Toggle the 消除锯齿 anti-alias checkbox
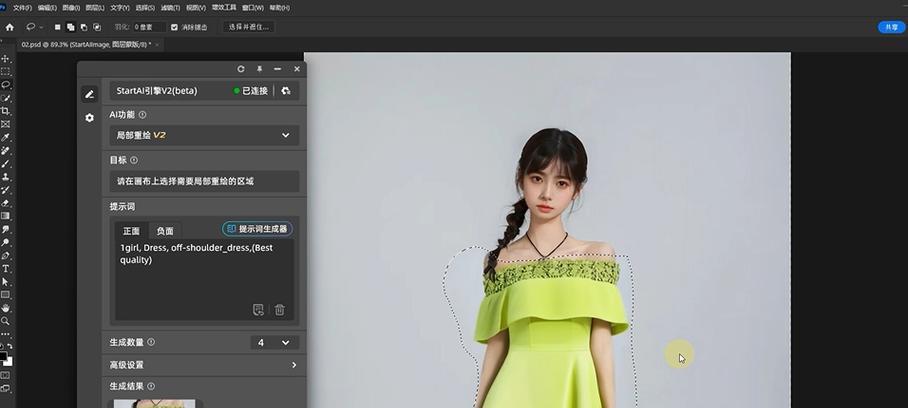This screenshot has height=408, width=908. tap(174, 27)
